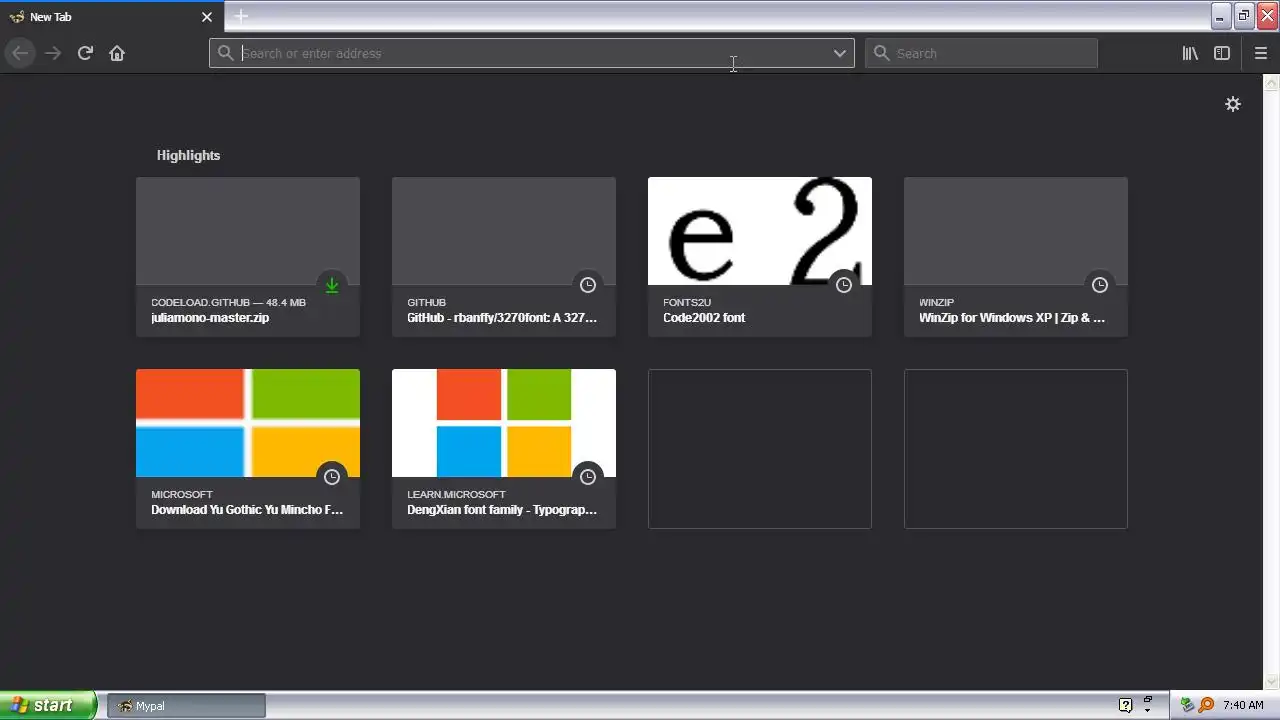
Task: Open DengXian font family tile
Action: click(x=504, y=449)
